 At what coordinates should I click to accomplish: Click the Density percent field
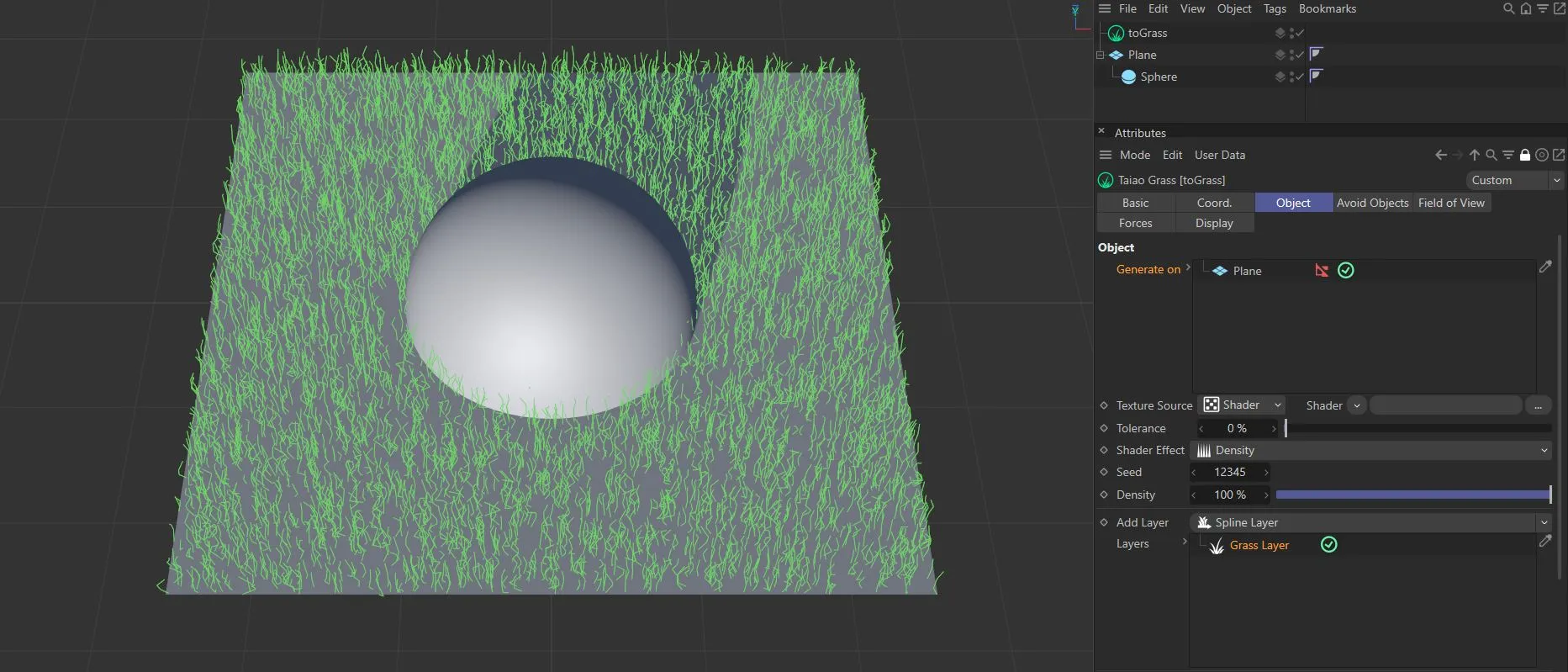coord(1230,495)
